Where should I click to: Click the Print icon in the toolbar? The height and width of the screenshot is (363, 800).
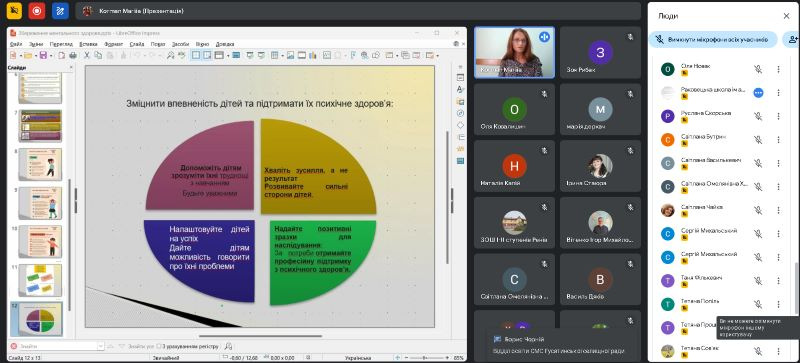click(73, 55)
